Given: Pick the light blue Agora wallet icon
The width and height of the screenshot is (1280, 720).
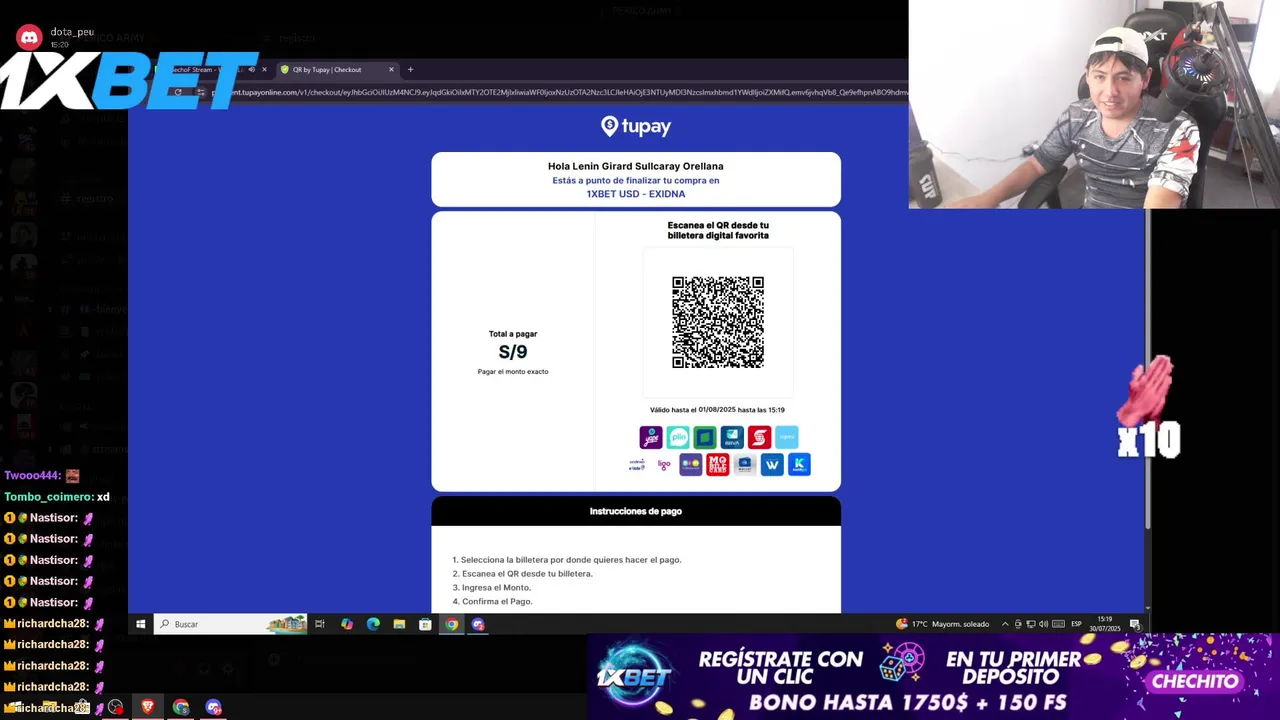Looking at the screenshot, I should (x=787, y=437).
